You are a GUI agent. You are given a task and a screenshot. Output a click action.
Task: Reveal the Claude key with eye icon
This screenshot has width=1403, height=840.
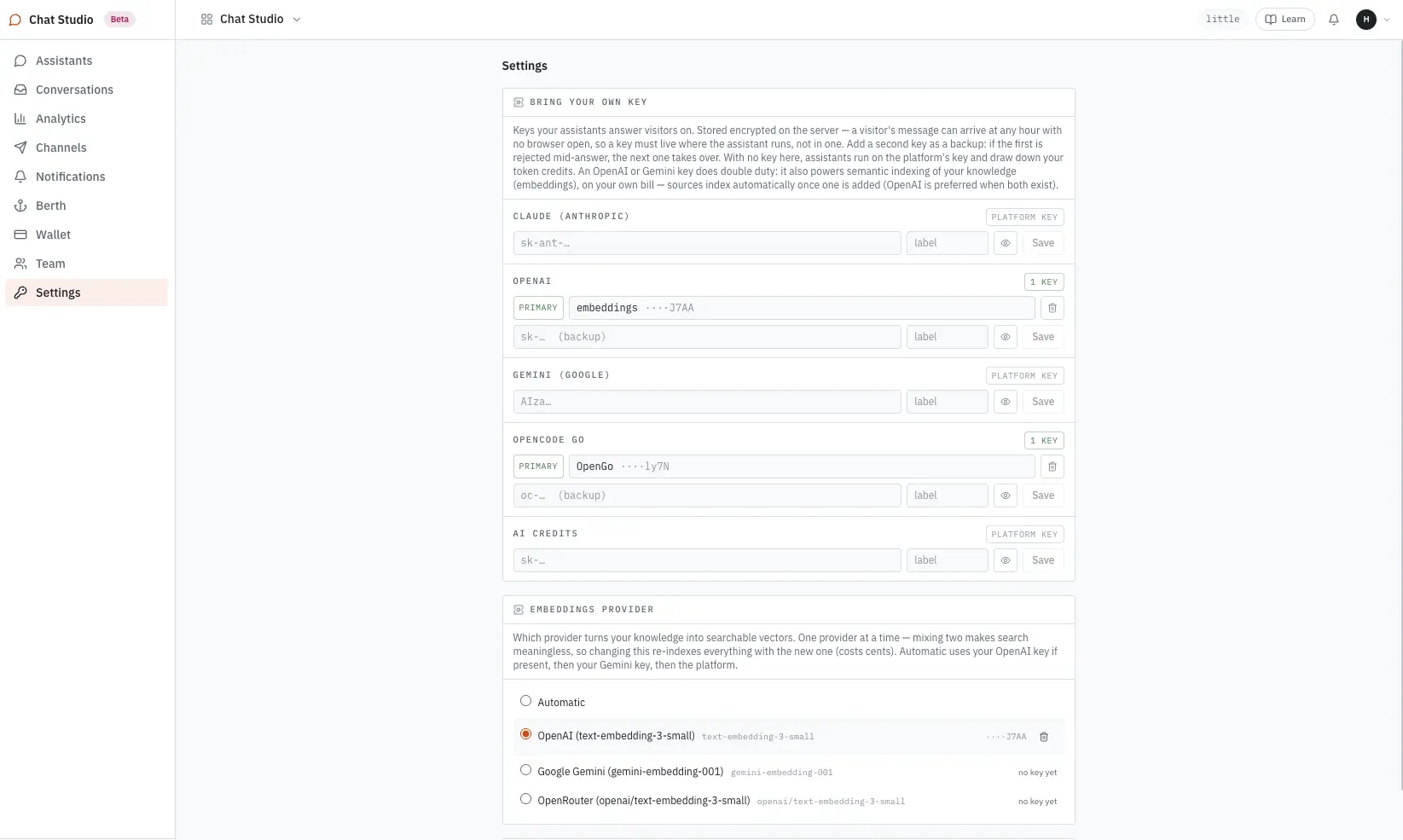[x=1006, y=243]
